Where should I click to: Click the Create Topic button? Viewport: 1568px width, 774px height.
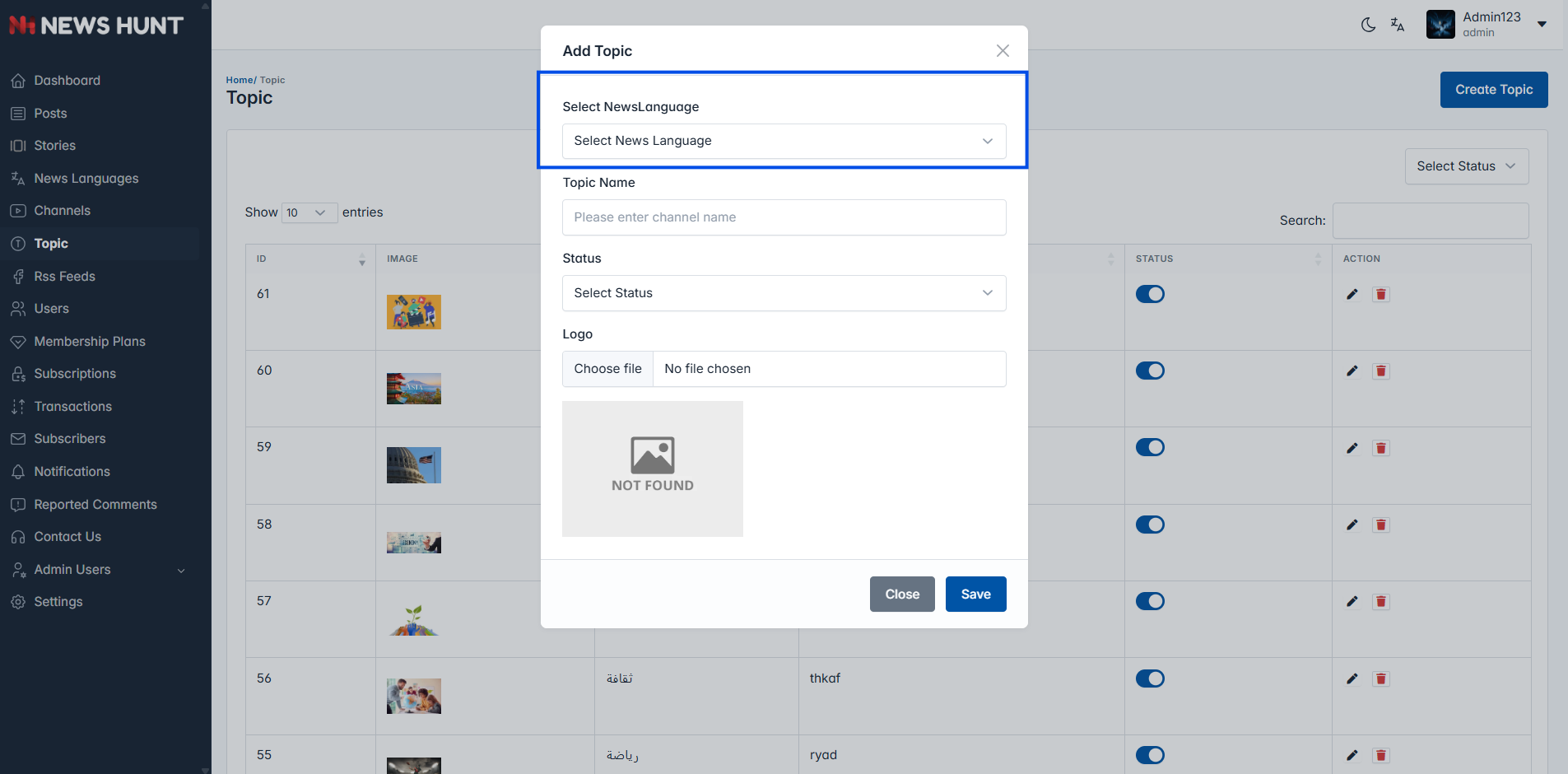pos(1494,90)
